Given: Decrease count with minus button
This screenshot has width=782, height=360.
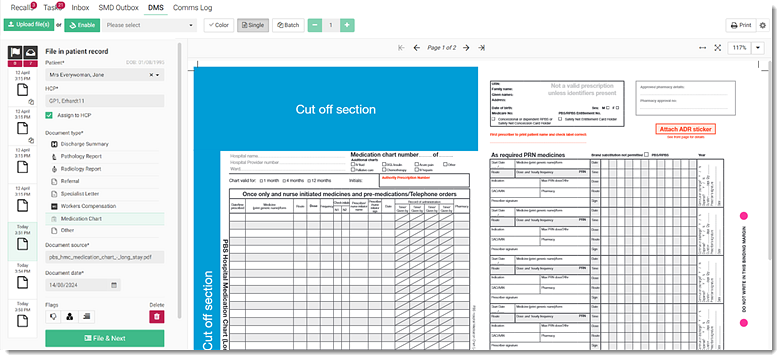Looking at the screenshot, I should pos(315,25).
